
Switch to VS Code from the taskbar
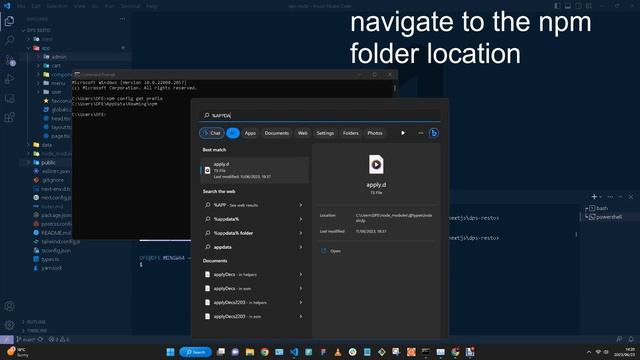294,352
